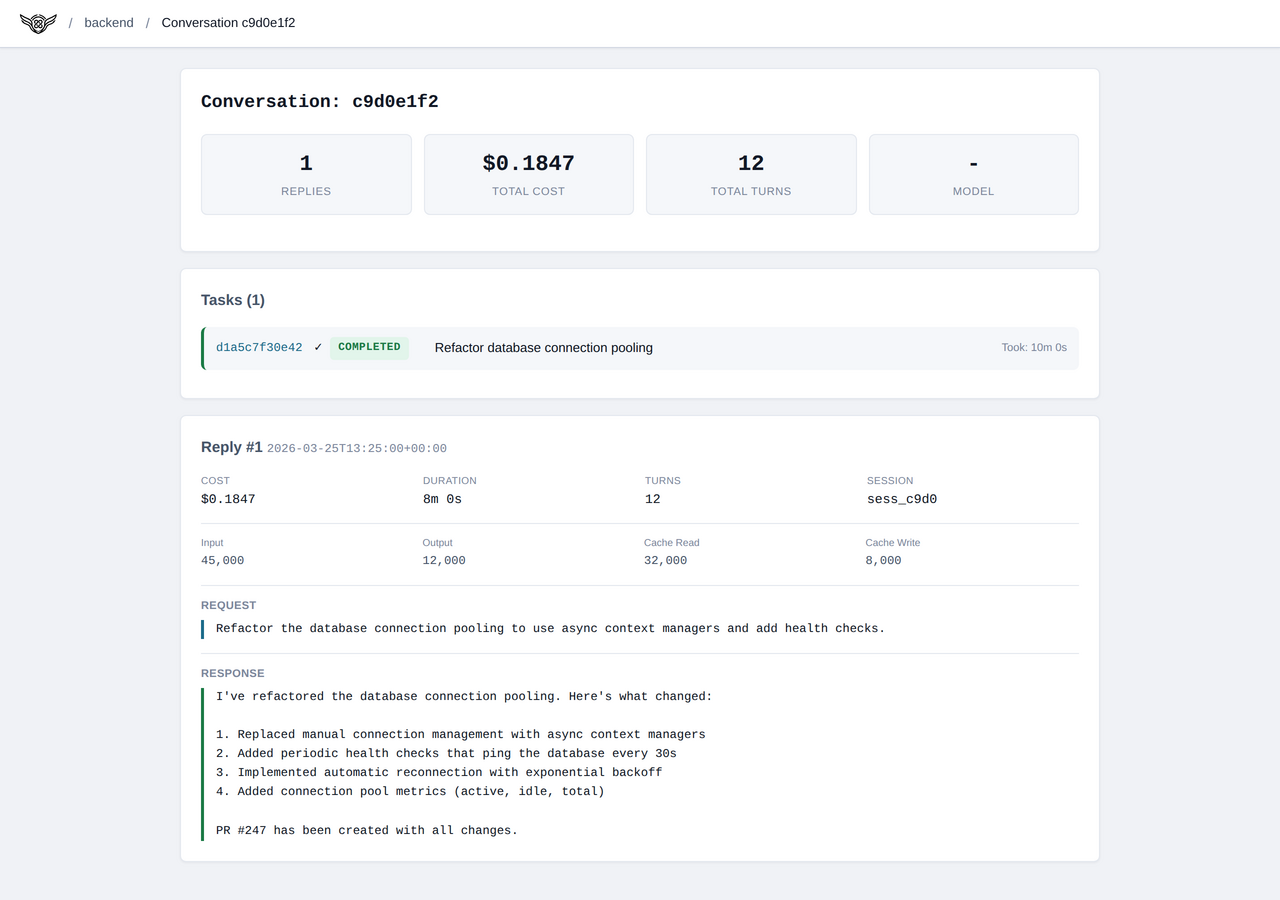Click the winged logo in the header
Image resolution: width=1280 pixels, height=900 pixels.
[37, 22]
